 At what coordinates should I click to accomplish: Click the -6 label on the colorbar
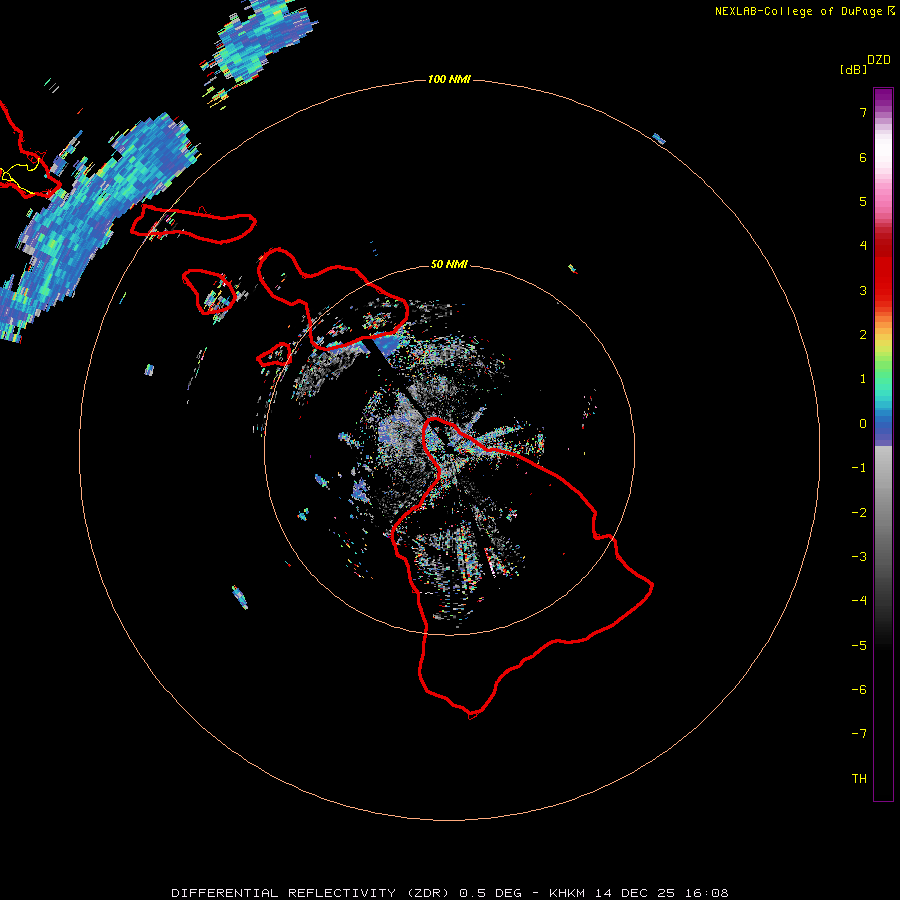859,690
